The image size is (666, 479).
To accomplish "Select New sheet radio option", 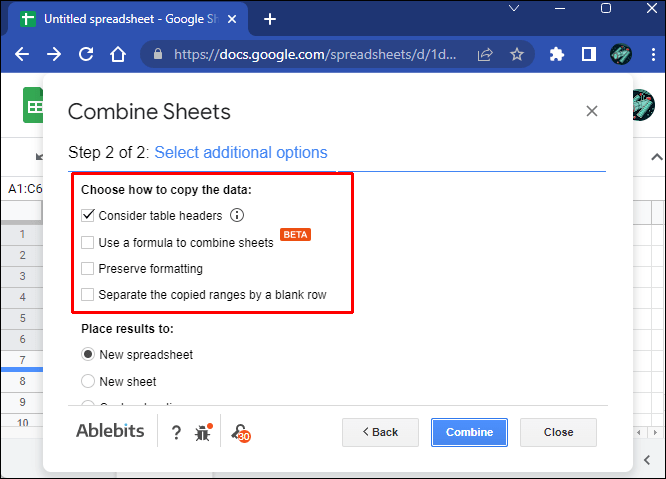I will [88, 381].
